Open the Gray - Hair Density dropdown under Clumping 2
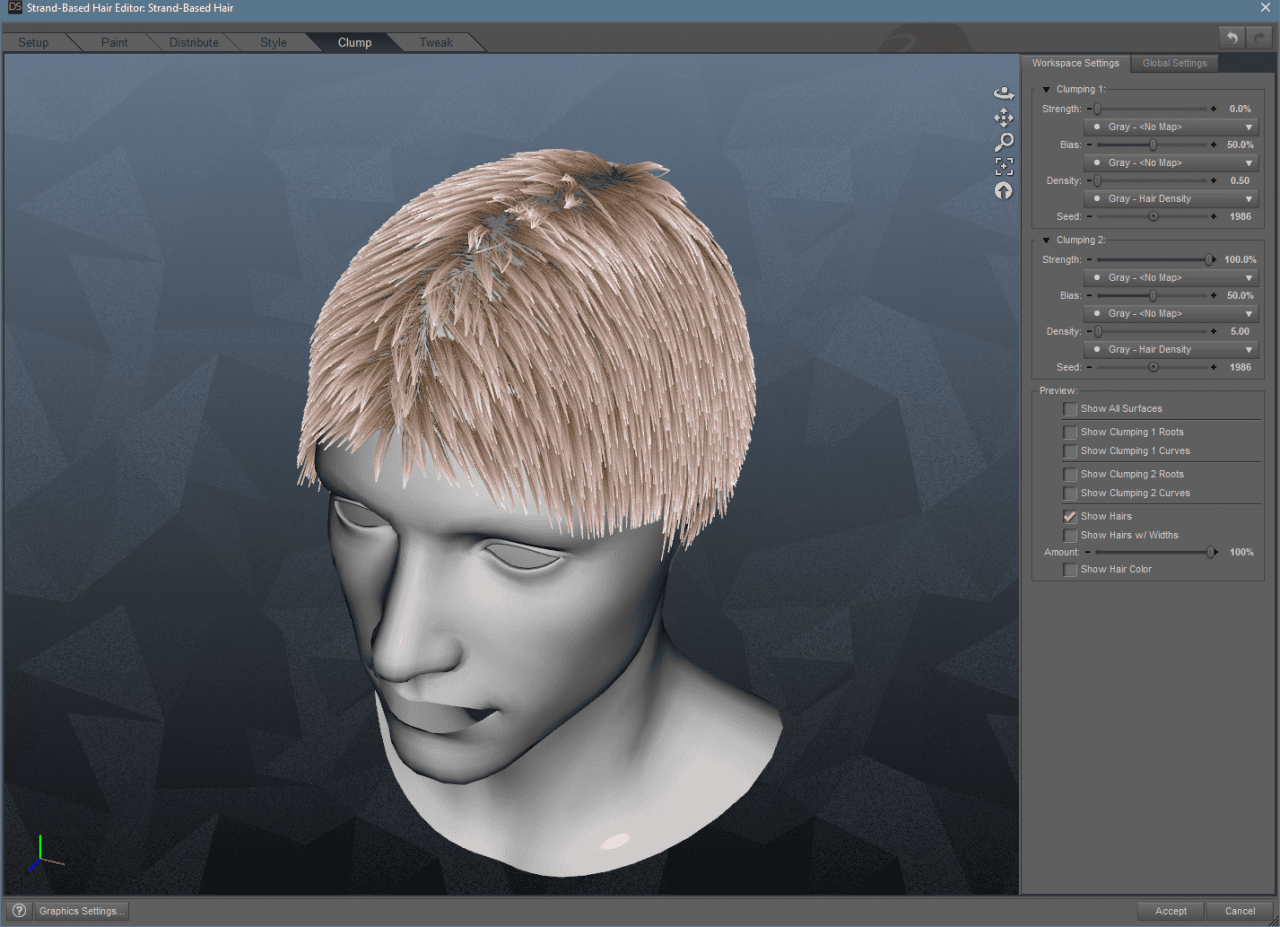Screen dimensions: 1280x927 coord(1170,348)
